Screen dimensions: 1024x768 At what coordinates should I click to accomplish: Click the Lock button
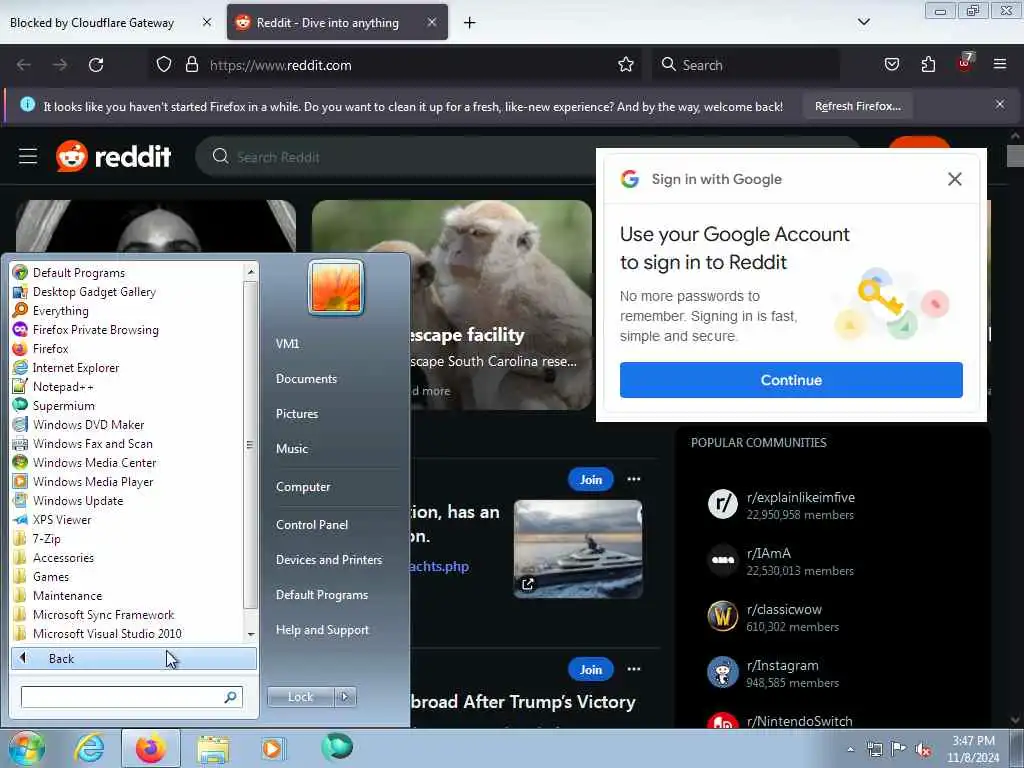[300, 697]
